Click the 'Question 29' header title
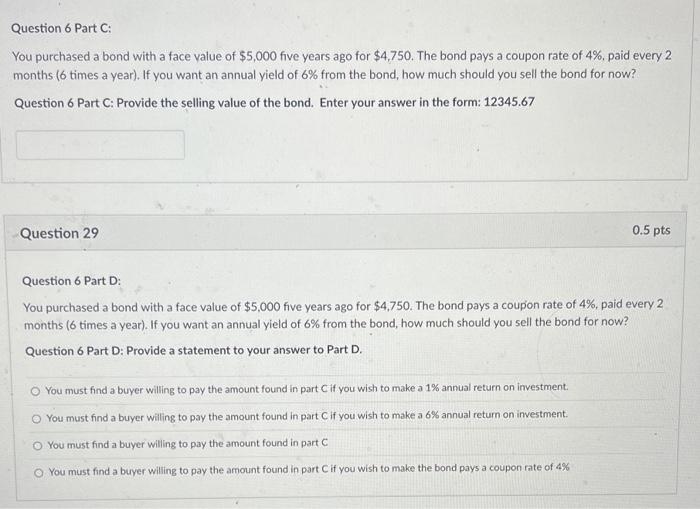The height and width of the screenshot is (509, 700). [x=59, y=233]
